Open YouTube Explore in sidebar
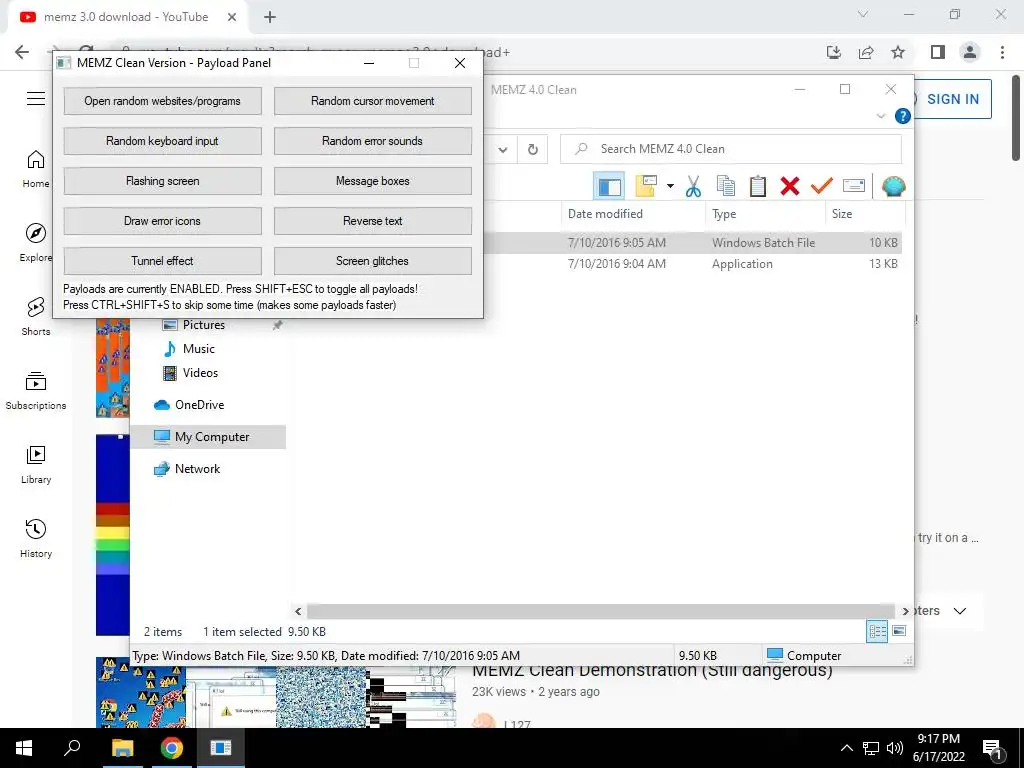Image resolution: width=1024 pixels, height=768 pixels. tap(36, 242)
